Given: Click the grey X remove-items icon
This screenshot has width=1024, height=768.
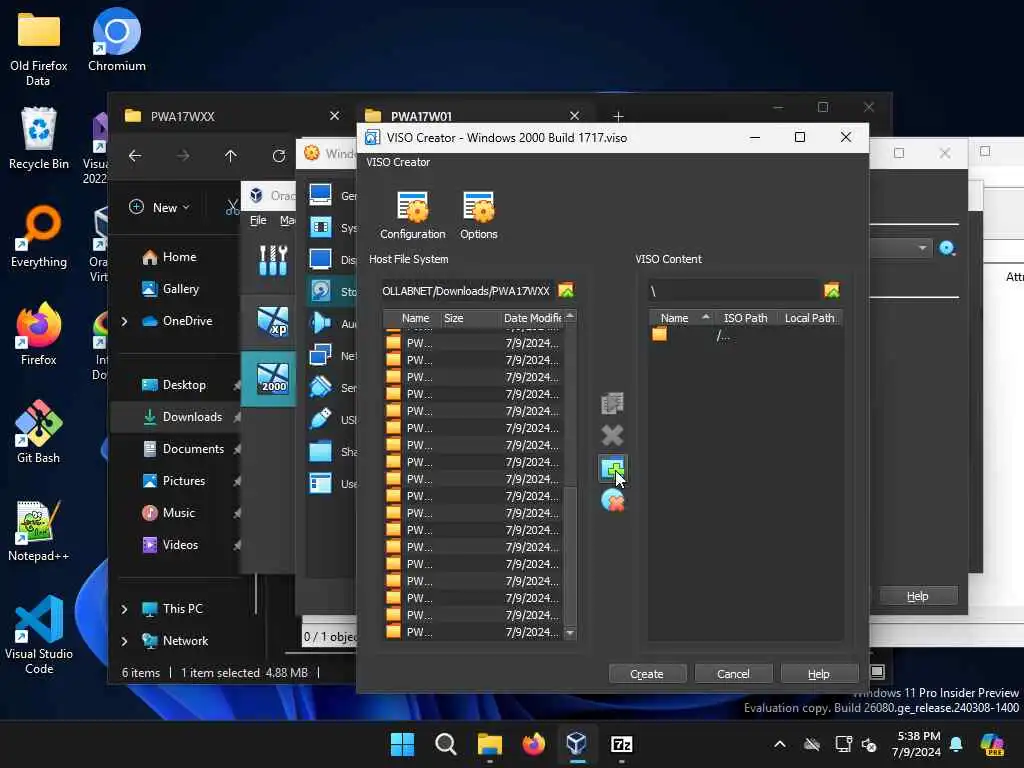Looking at the screenshot, I should coord(612,435).
